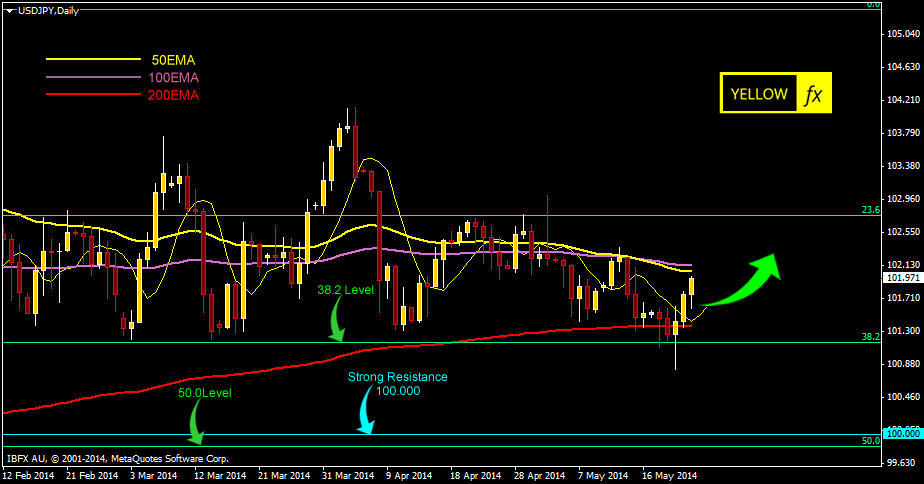Click the YELLOW fx logo box
This screenshot has width=924, height=484.
[775, 93]
